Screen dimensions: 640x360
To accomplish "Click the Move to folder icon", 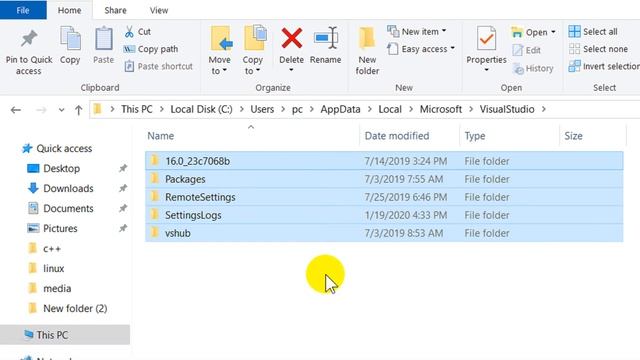I will 221,38.
